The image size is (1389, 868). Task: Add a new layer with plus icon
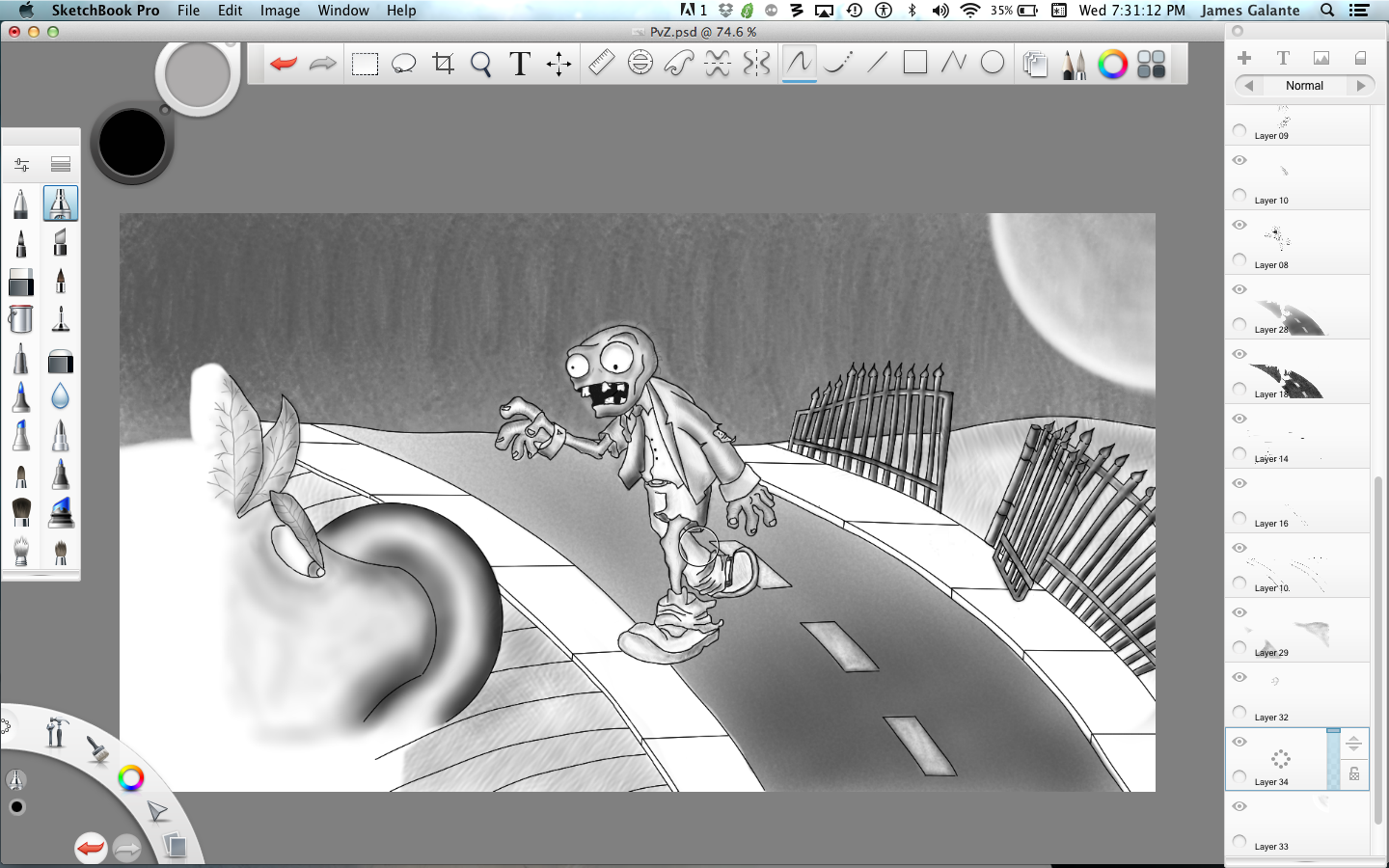tap(1244, 58)
